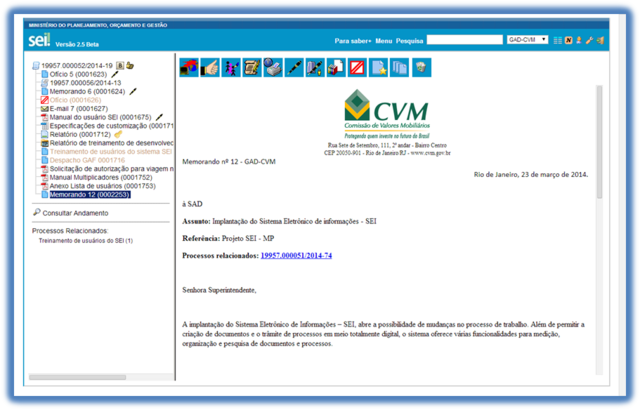This screenshot has width=640, height=410.
Task: Click the pen icon beside Ofício 5
Action: [116, 74]
